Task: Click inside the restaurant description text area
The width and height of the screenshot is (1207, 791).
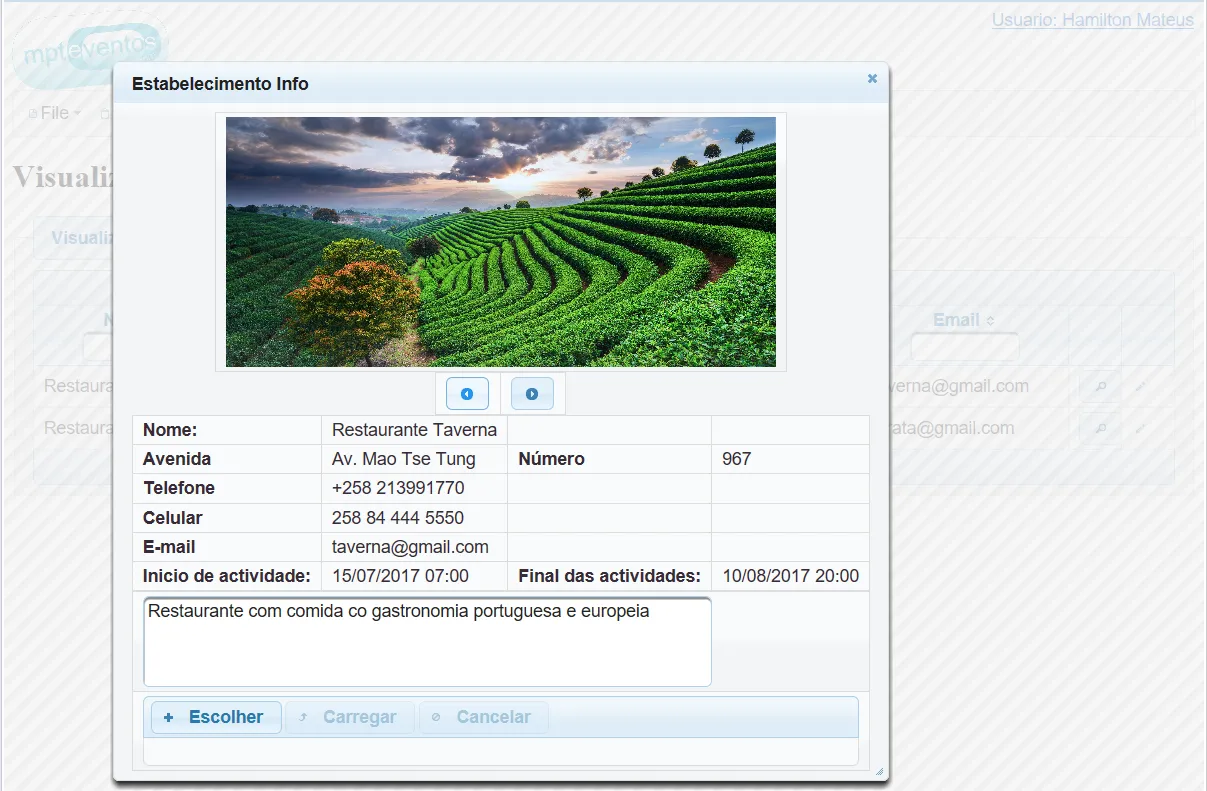Action: (x=427, y=642)
